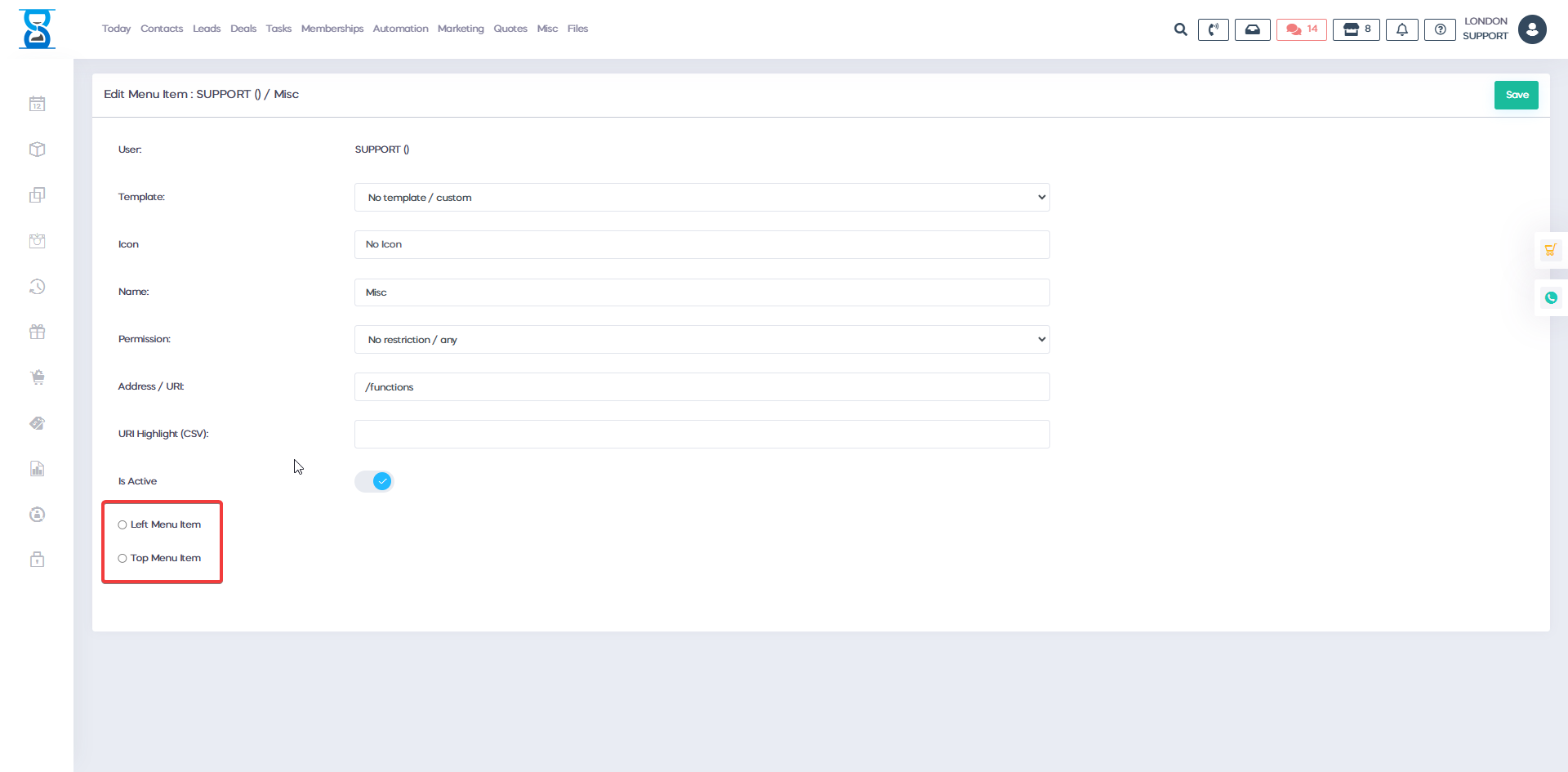Screen dimensions: 1568x772
Task: Open the inbox tray icon
Action: [1252, 29]
